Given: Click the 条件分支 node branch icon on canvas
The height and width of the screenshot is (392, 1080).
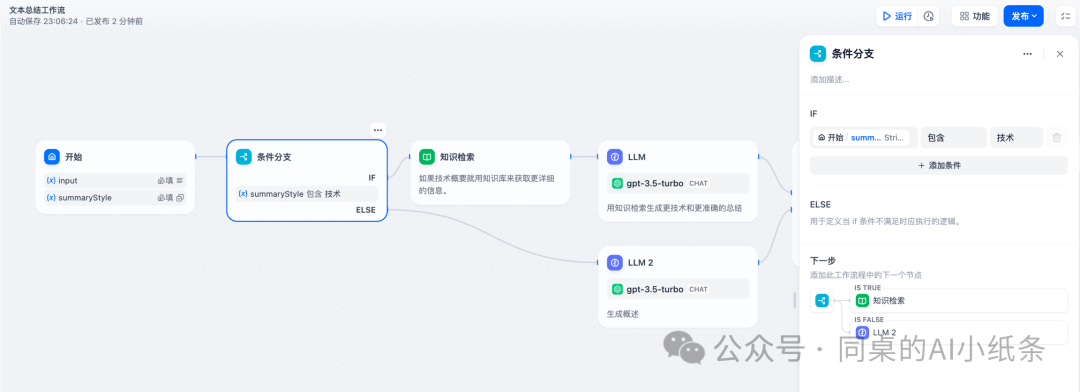Looking at the screenshot, I should (244, 157).
